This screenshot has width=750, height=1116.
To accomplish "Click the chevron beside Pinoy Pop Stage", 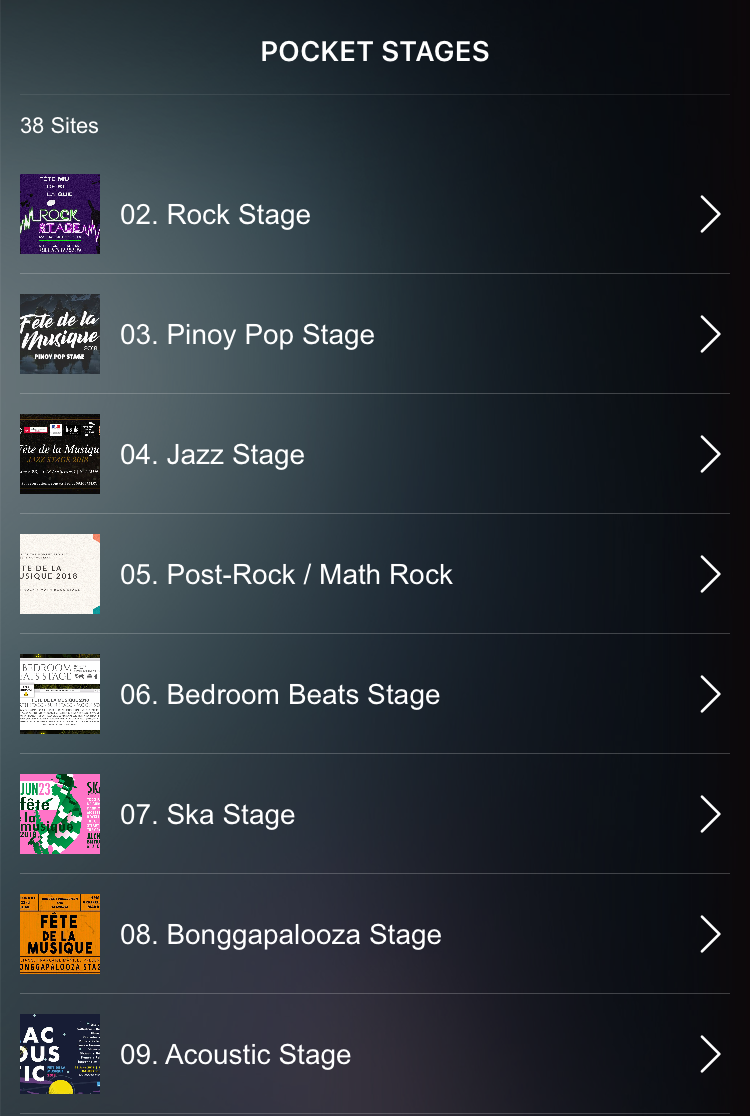I will pyautogui.click(x=710, y=334).
